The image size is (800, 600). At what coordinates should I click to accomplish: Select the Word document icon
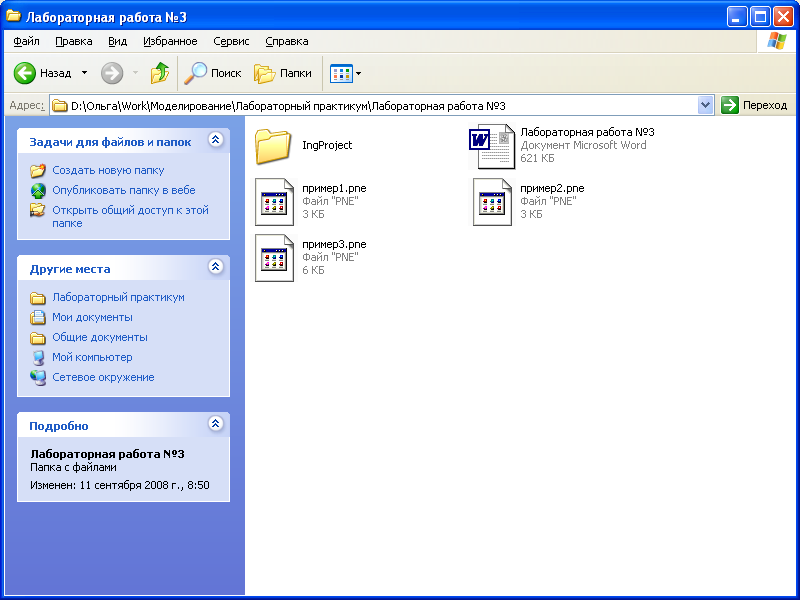492,146
